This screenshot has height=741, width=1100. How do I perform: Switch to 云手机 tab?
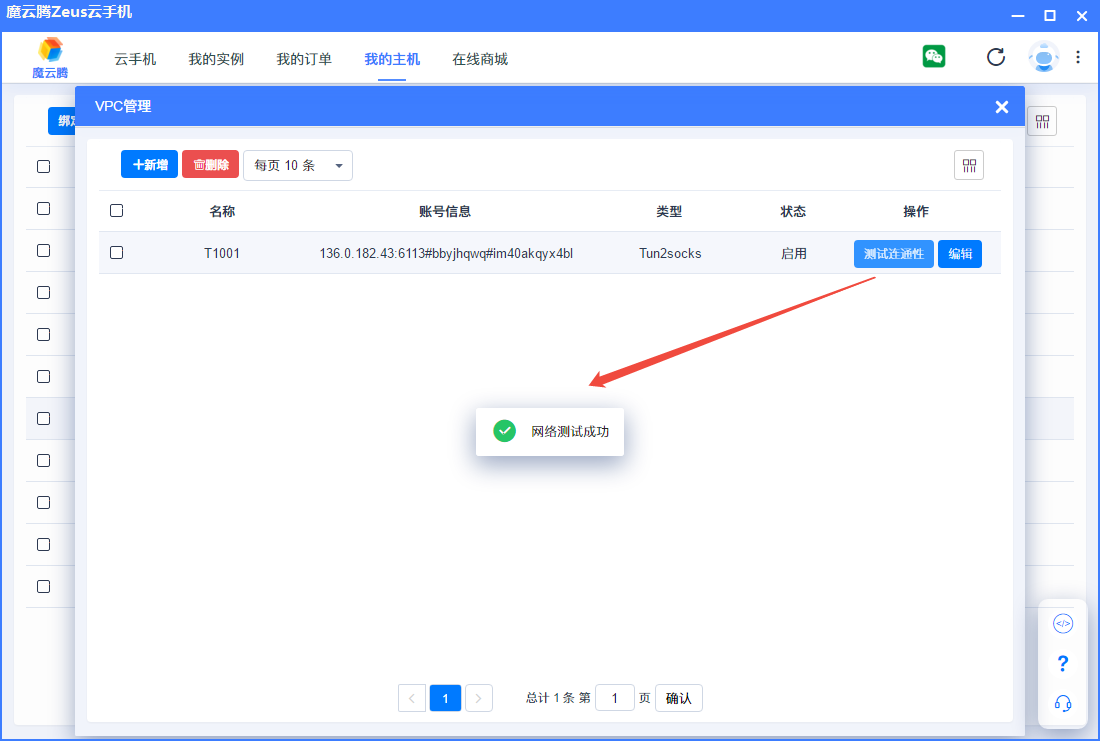coord(135,59)
